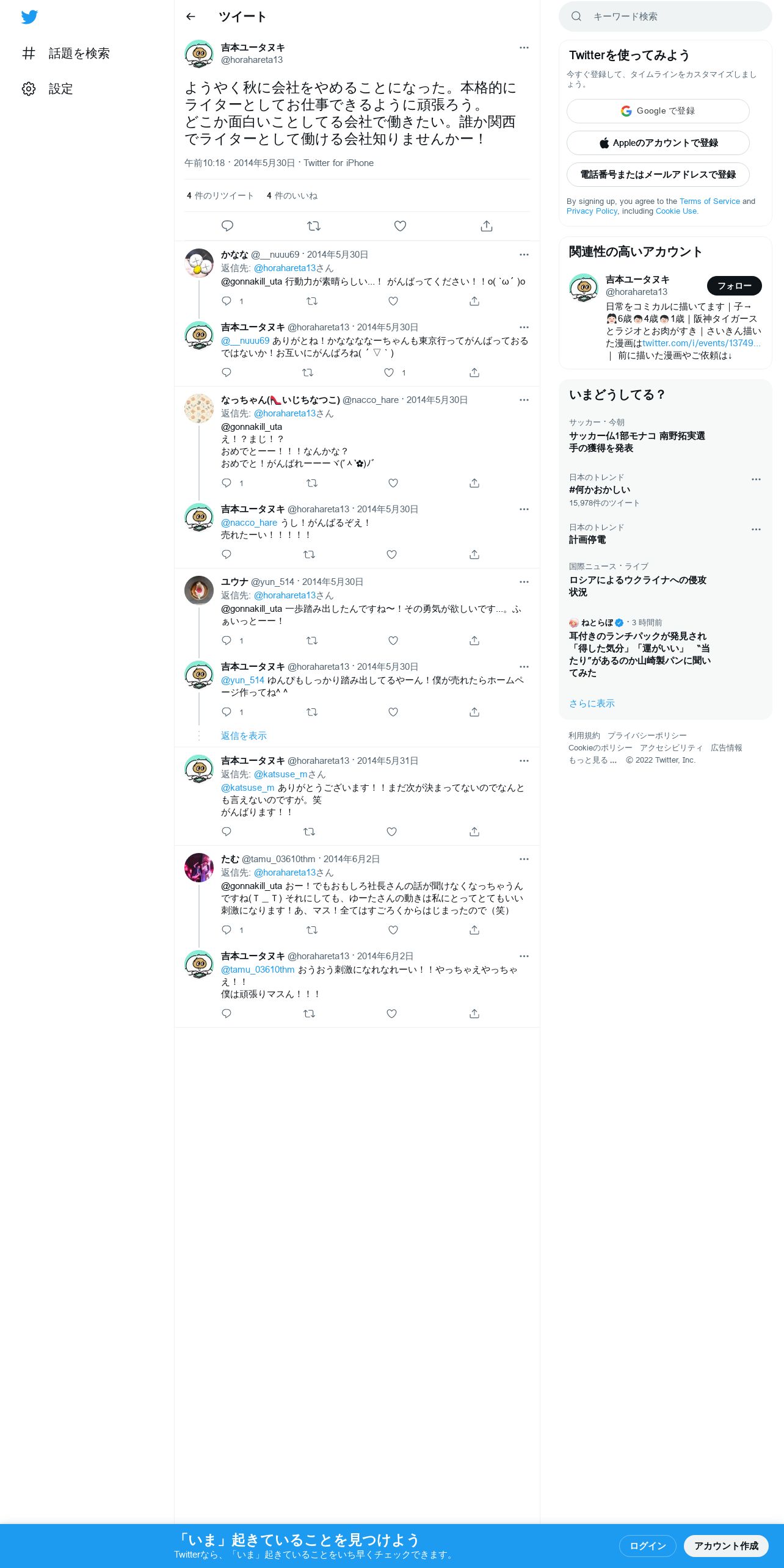
Task: Retweet the main tweet
Action: [x=314, y=226]
